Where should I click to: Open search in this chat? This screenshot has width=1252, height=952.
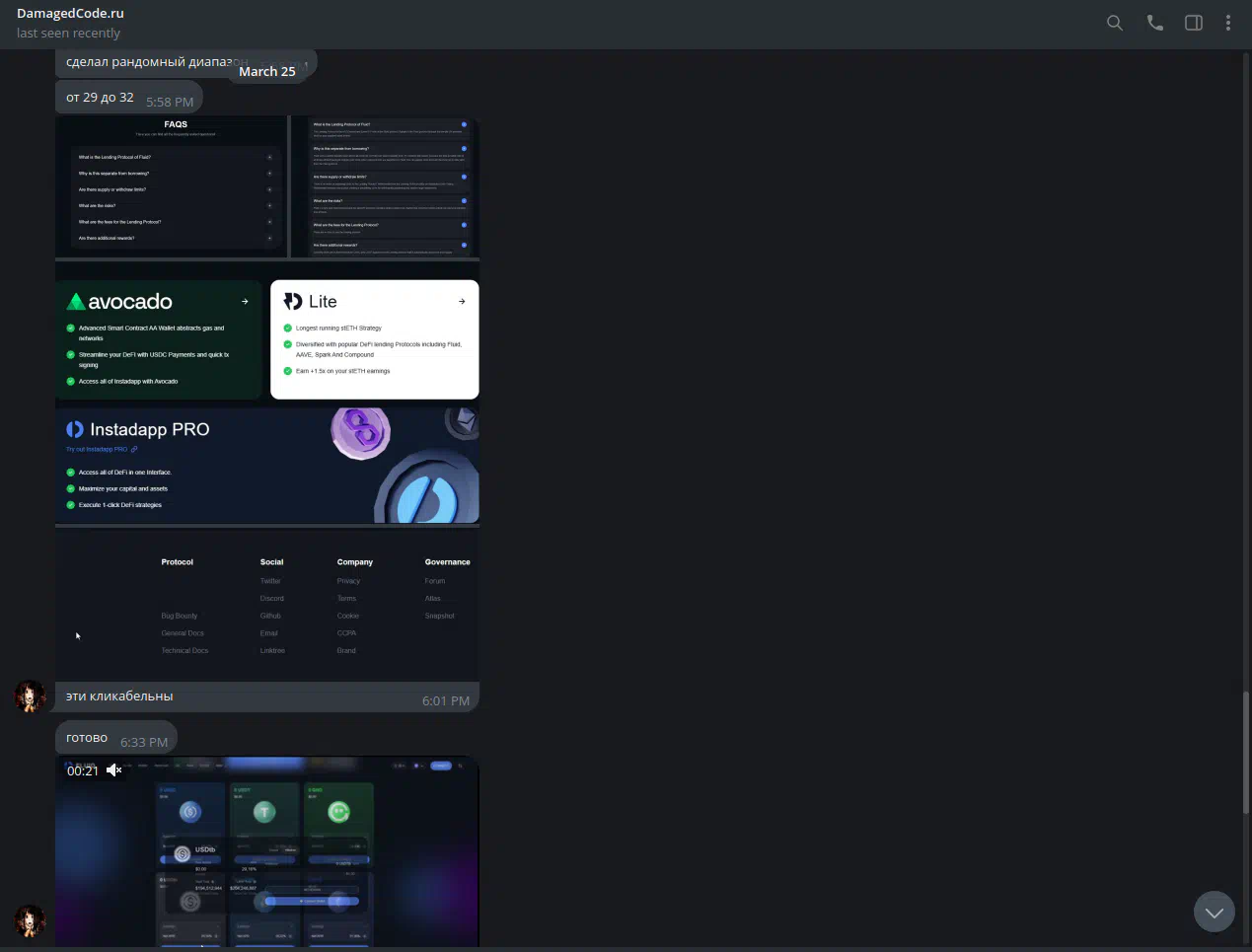1114,23
